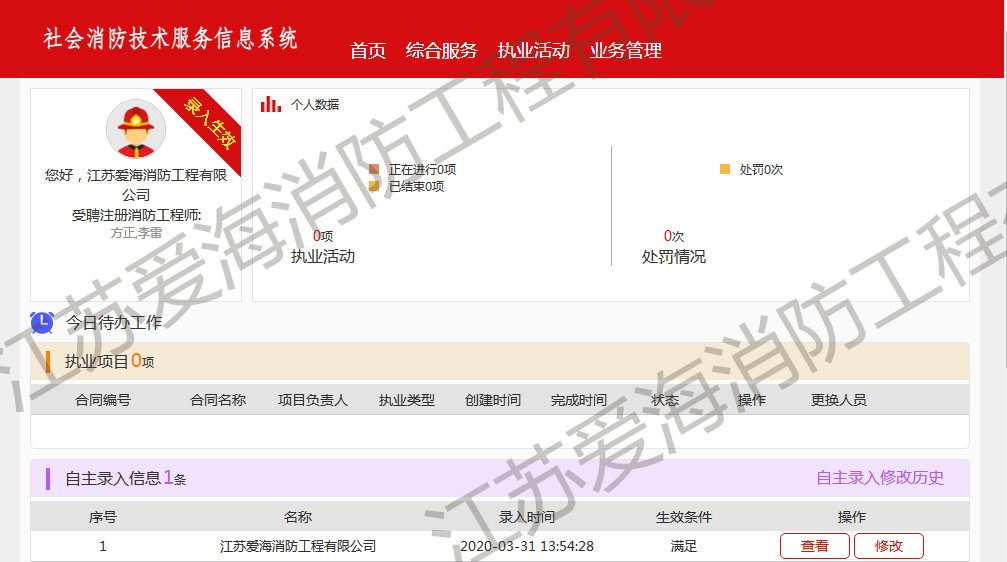This screenshot has width=1007, height=562.
Task: Click the 合同编号 column header
Action: point(103,400)
